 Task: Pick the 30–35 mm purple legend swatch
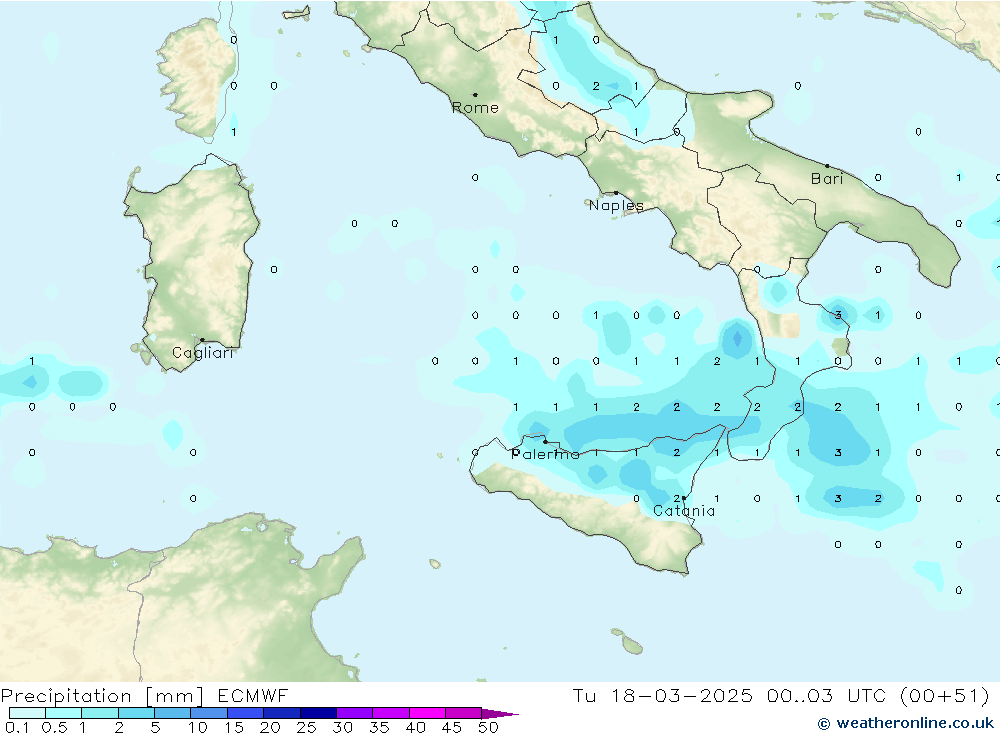coord(355,713)
